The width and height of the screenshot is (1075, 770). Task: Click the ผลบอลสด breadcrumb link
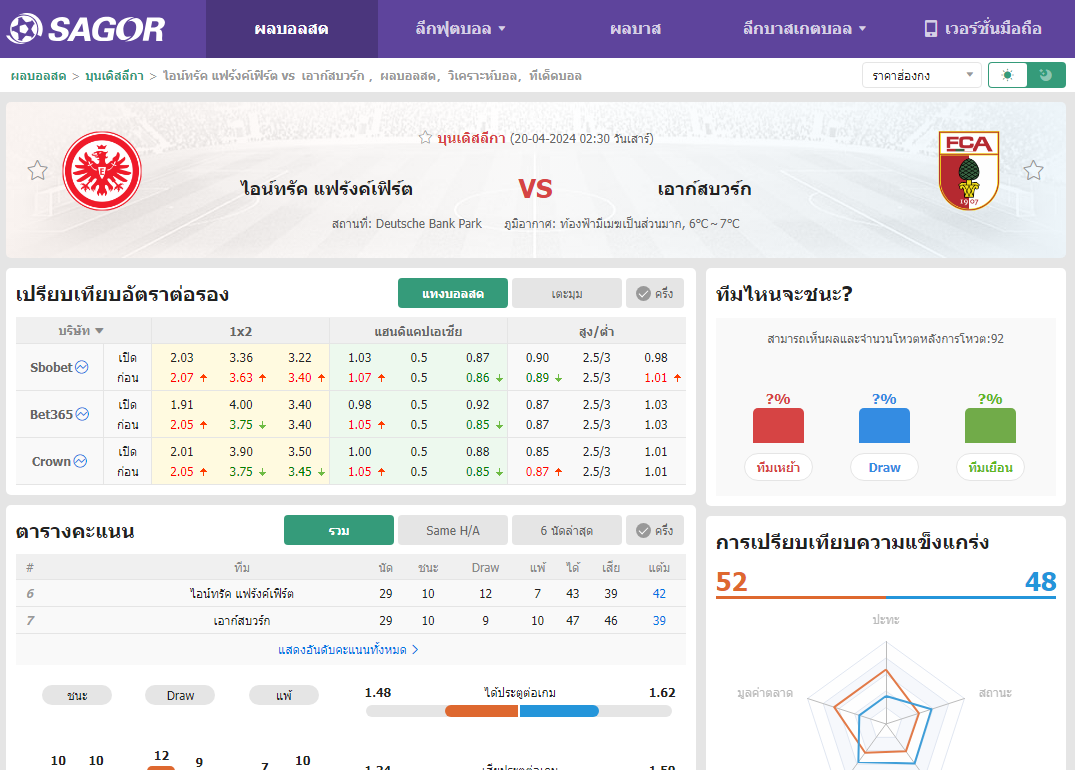(38, 75)
